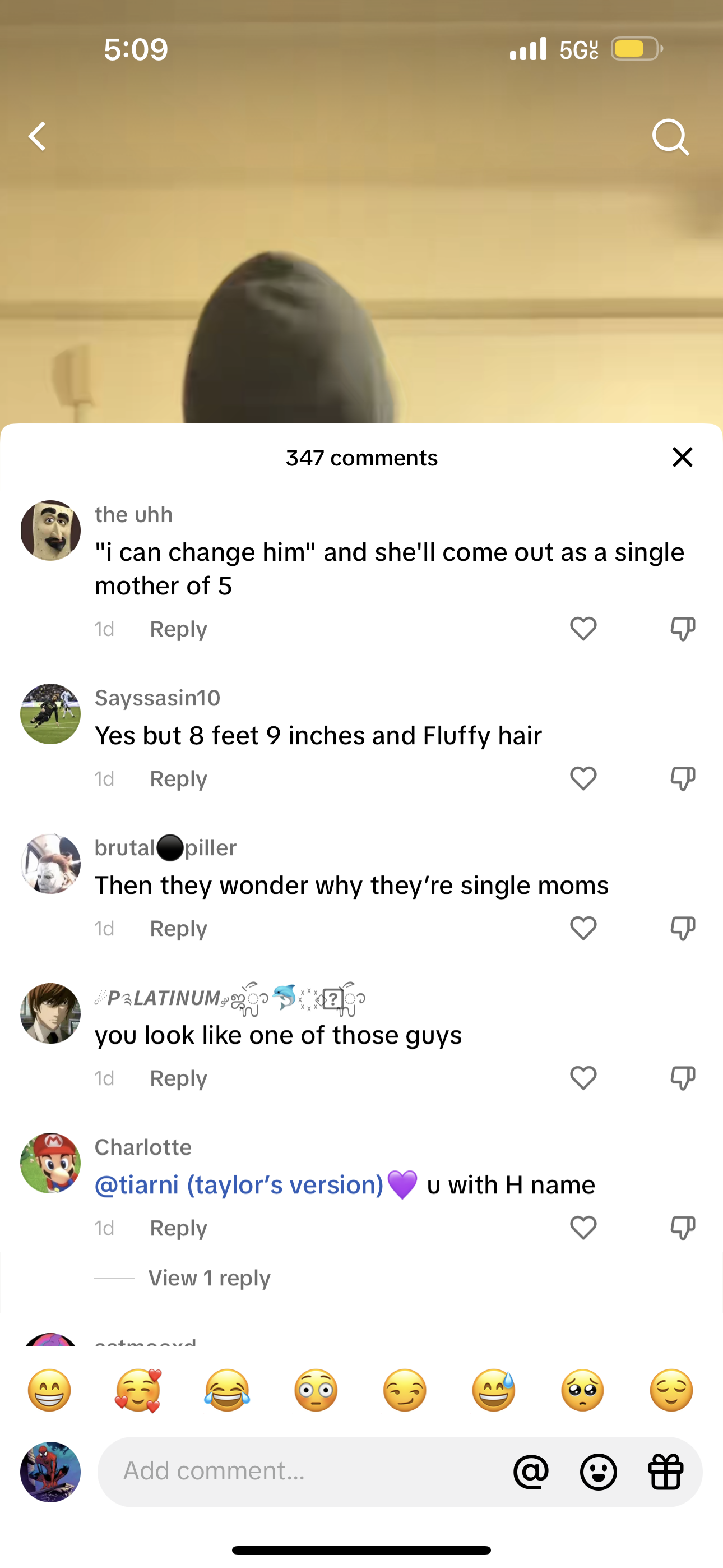Reply to the uhh's comment
The height and width of the screenshot is (1568, 723).
point(178,629)
